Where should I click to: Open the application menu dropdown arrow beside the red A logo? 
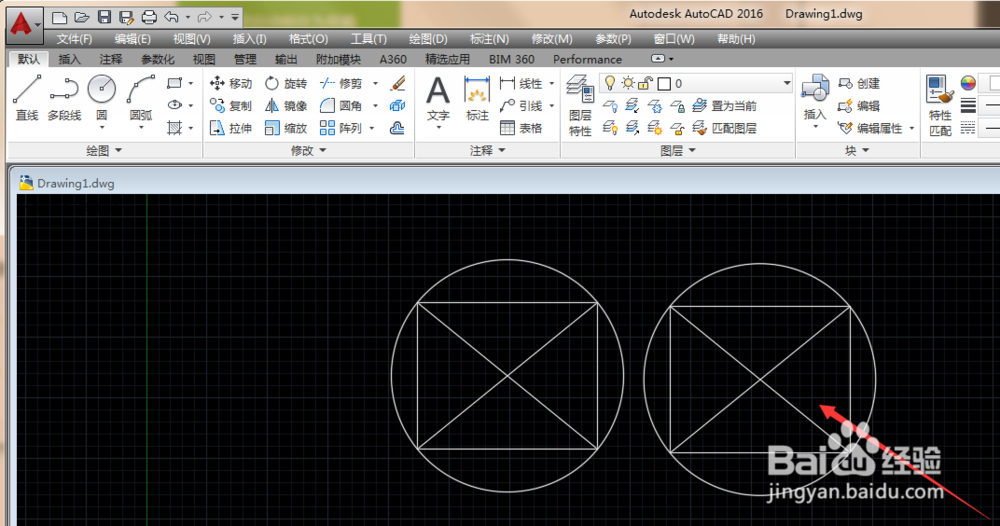pyautogui.click(x=39, y=25)
